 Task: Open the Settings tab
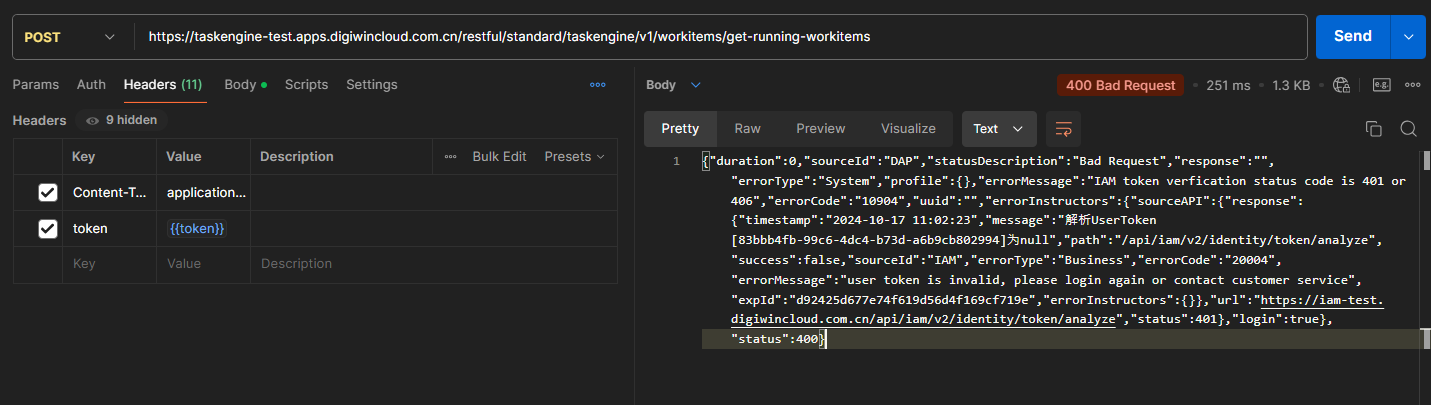(x=372, y=85)
